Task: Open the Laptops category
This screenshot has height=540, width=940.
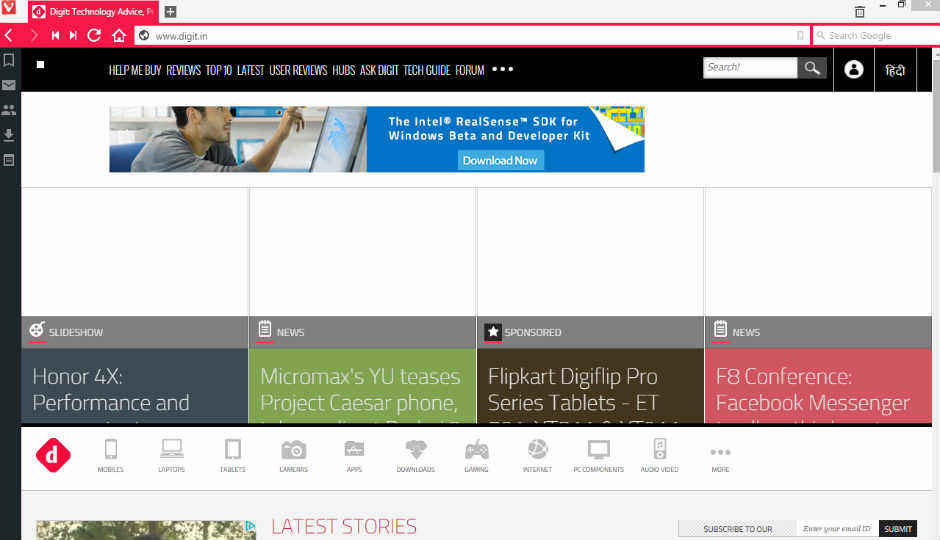Action: (x=171, y=455)
